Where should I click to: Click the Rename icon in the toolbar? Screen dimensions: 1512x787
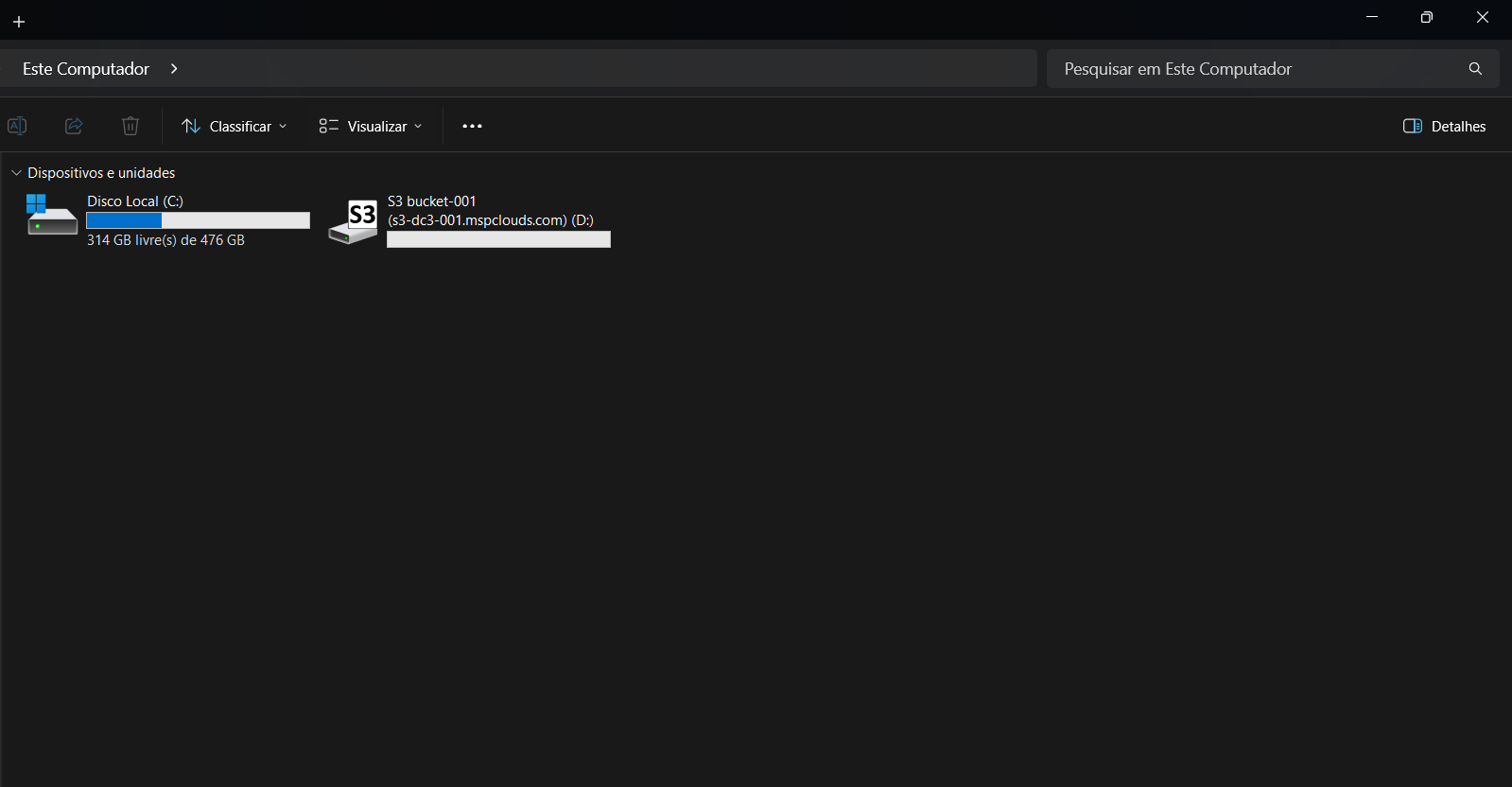point(17,126)
